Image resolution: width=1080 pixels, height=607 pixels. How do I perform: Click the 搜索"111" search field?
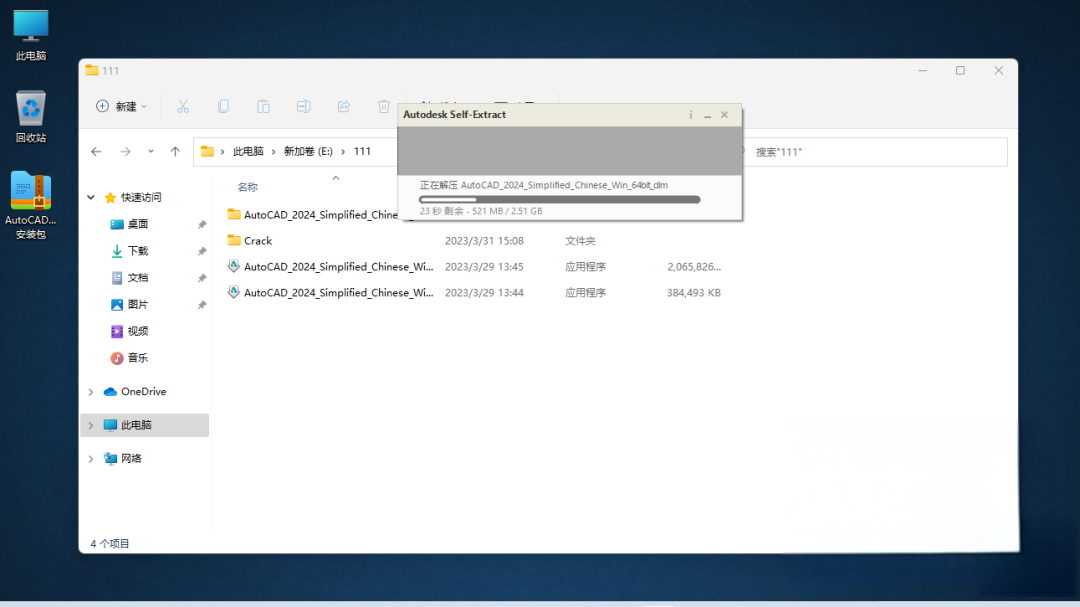875,152
